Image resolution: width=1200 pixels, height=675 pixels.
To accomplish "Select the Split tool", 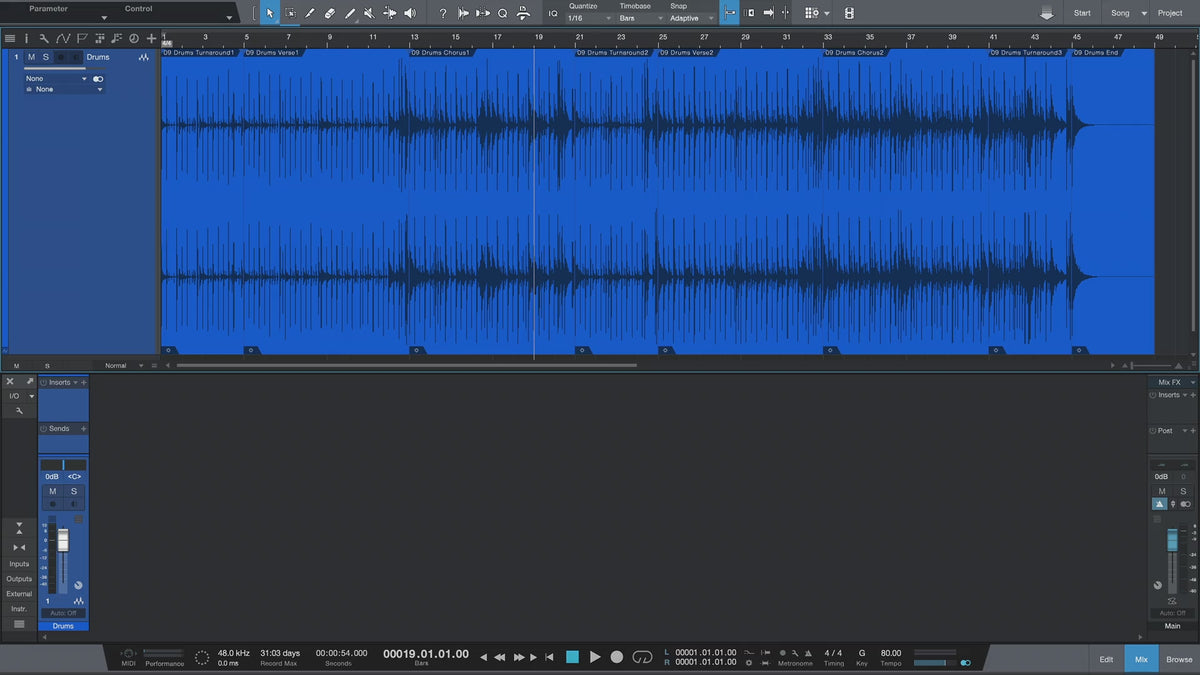I will (310, 13).
